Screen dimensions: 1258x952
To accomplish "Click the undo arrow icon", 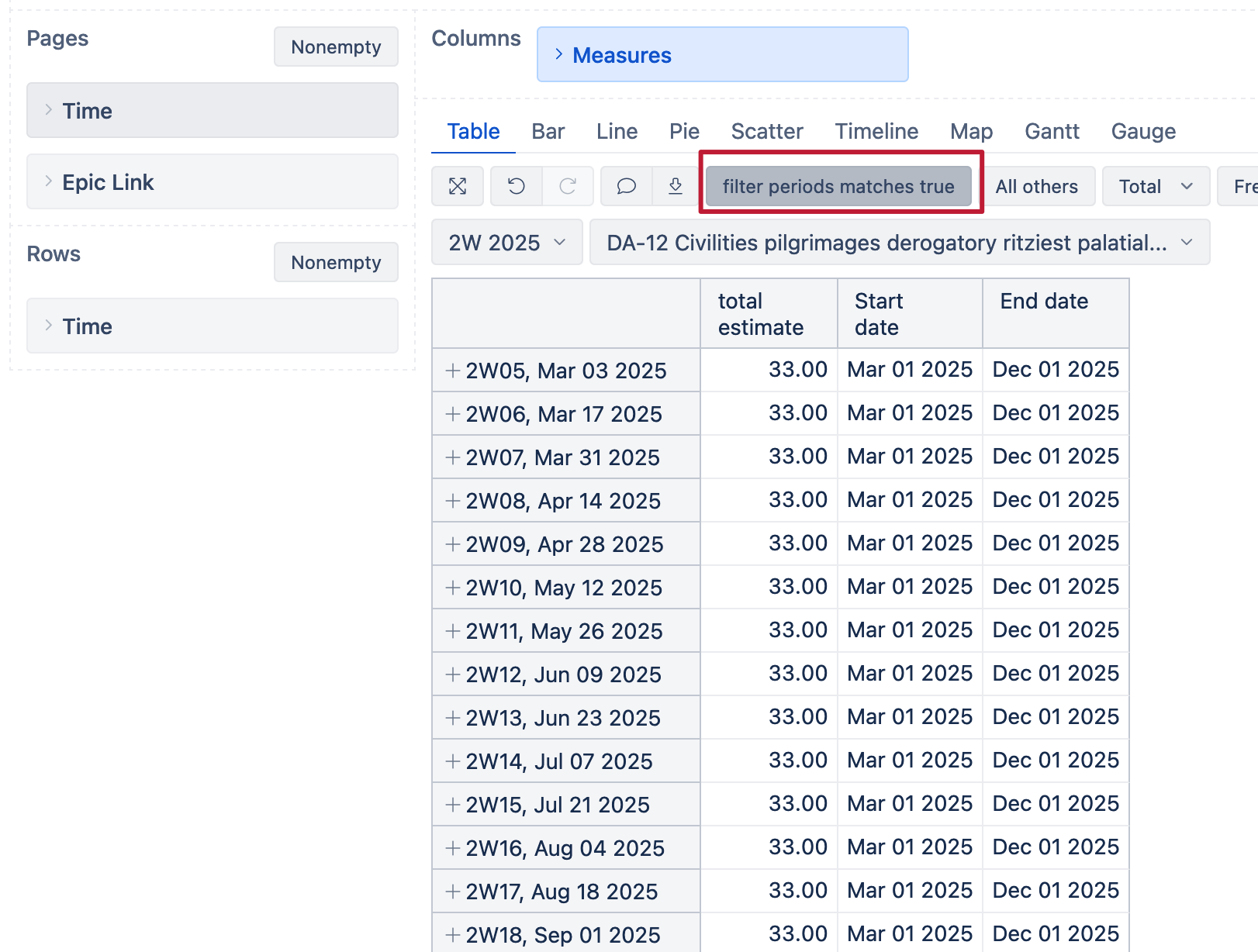I will pyautogui.click(x=517, y=186).
